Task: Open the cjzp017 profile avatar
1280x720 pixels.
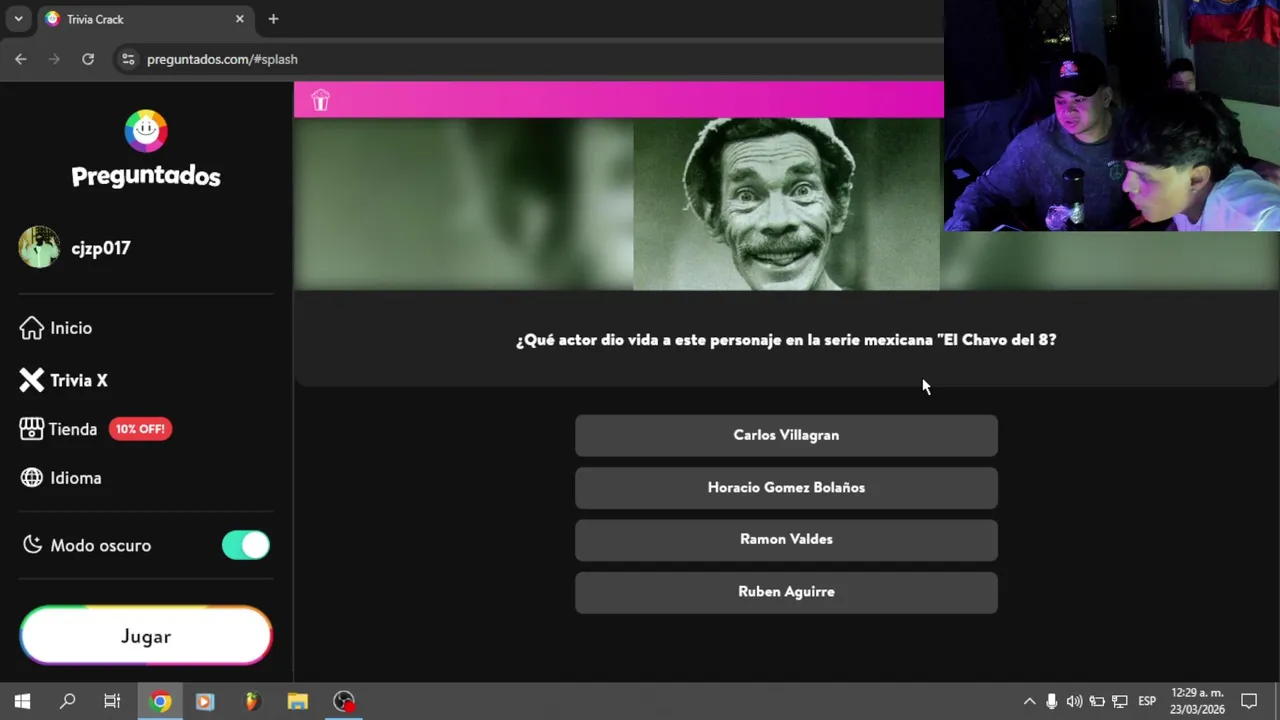Action: point(39,247)
